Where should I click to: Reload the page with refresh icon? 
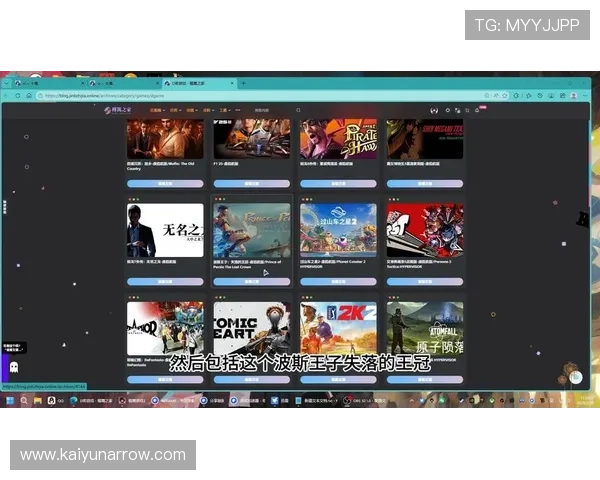pyautogui.click(x=18, y=96)
